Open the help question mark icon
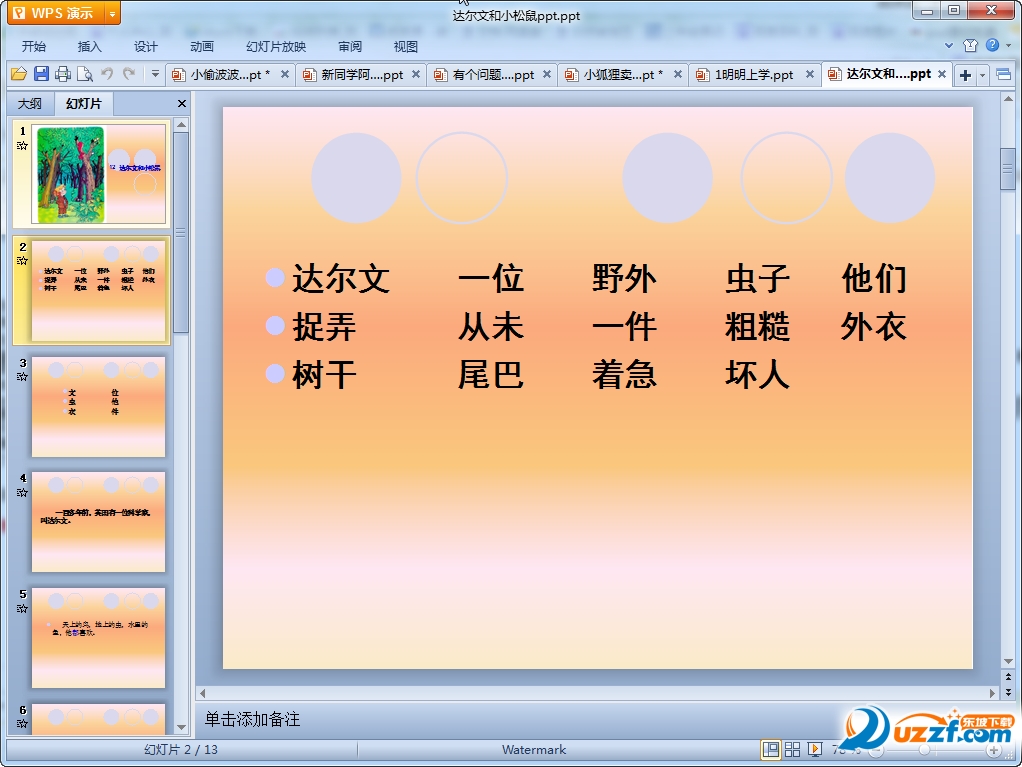 992,45
